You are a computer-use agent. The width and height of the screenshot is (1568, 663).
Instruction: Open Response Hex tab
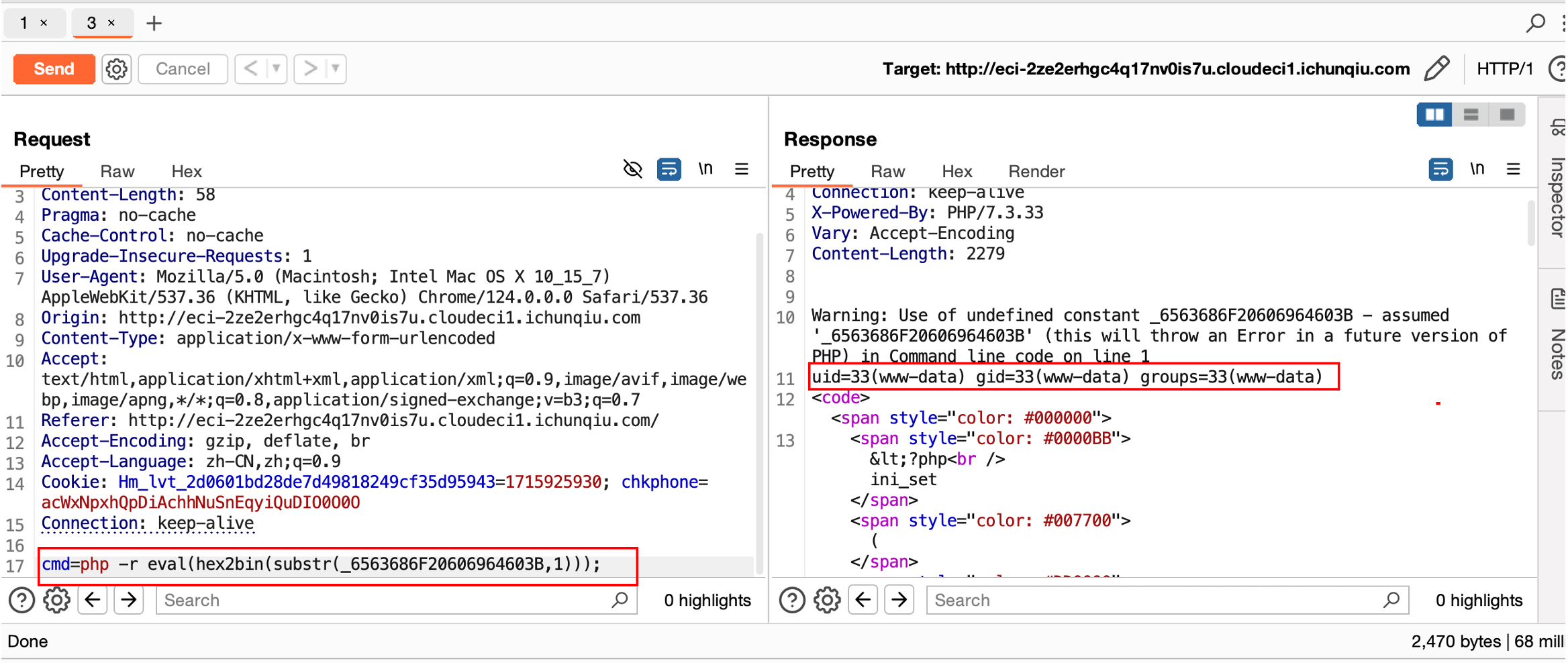957,172
